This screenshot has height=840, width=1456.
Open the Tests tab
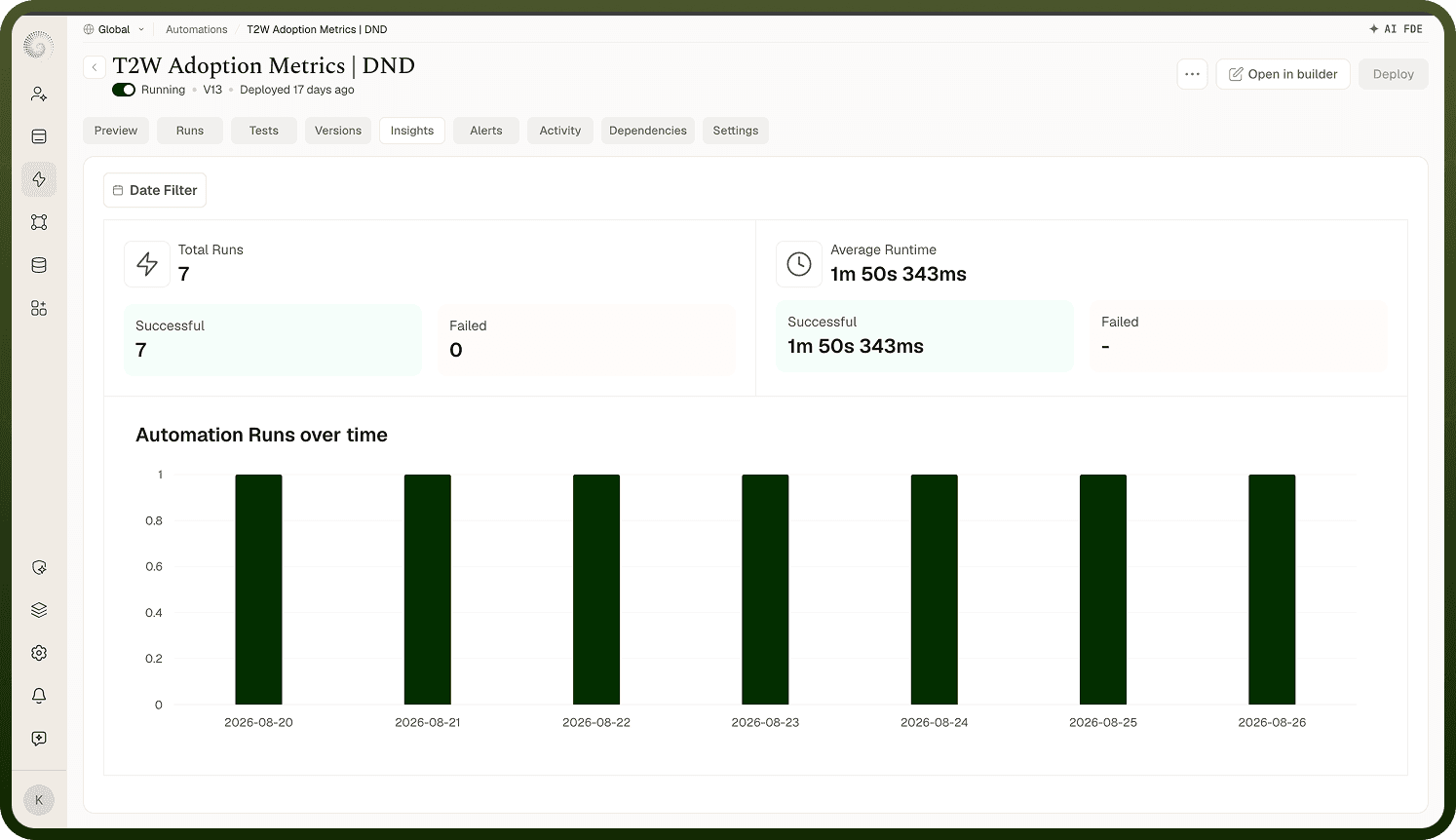[264, 131]
